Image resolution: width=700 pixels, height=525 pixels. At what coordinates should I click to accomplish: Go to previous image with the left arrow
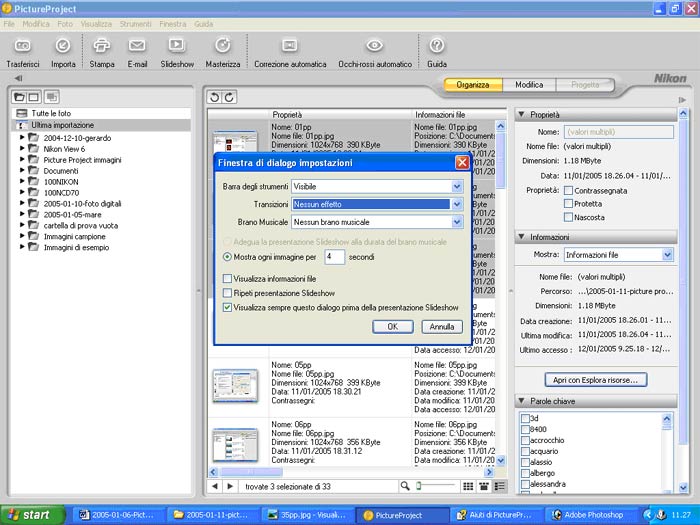[215, 486]
